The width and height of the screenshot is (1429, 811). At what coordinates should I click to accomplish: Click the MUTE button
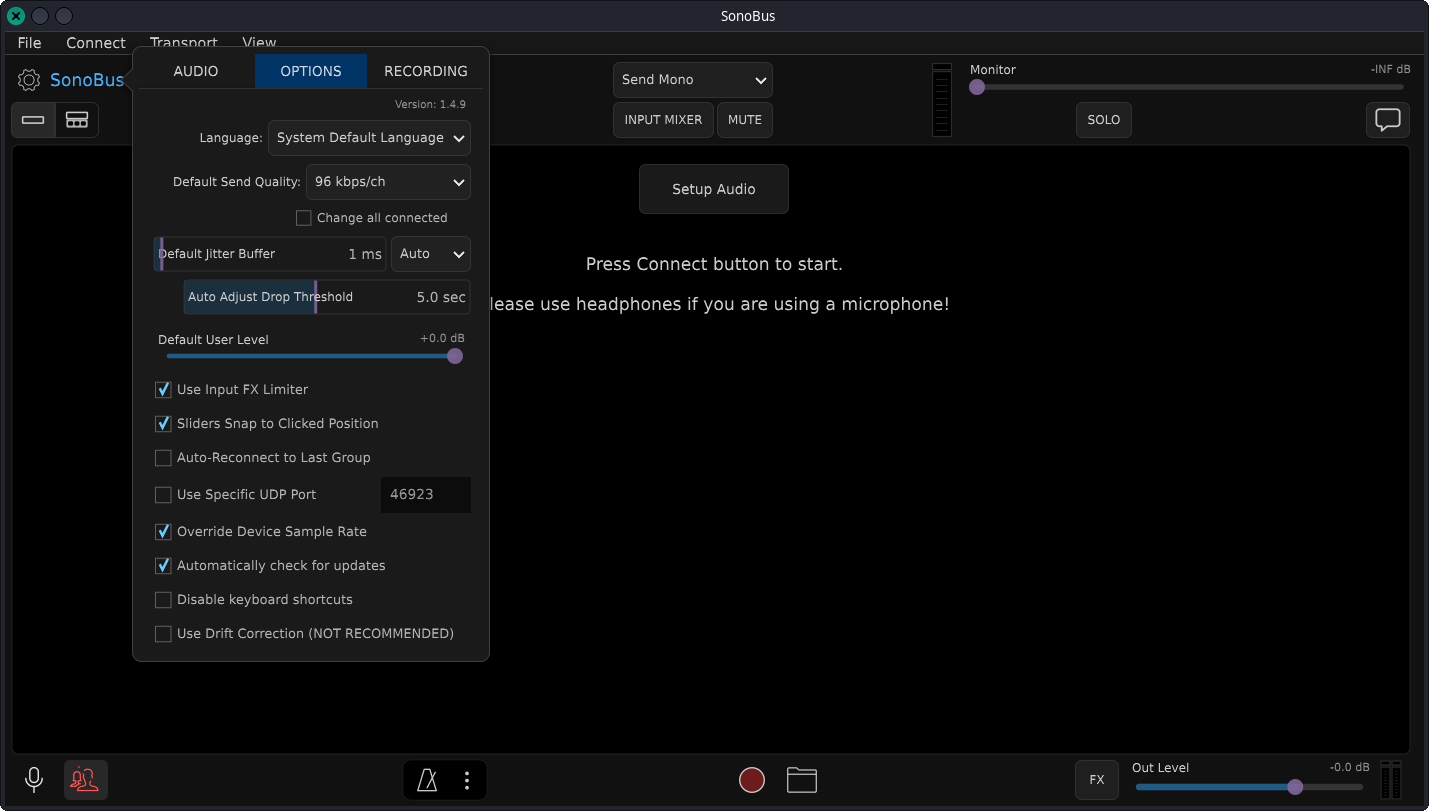point(745,120)
